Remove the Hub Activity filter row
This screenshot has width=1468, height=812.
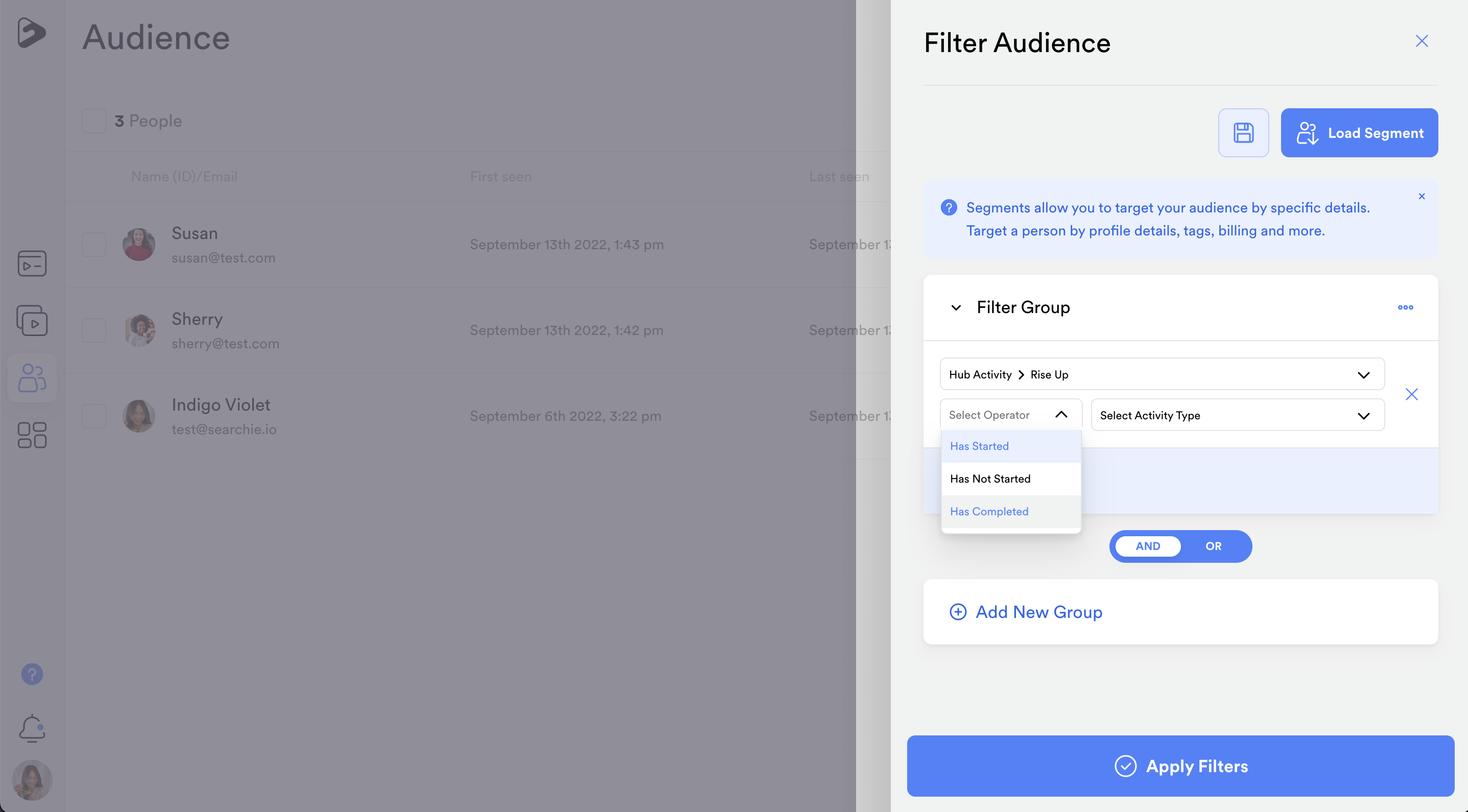pos(1411,394)
